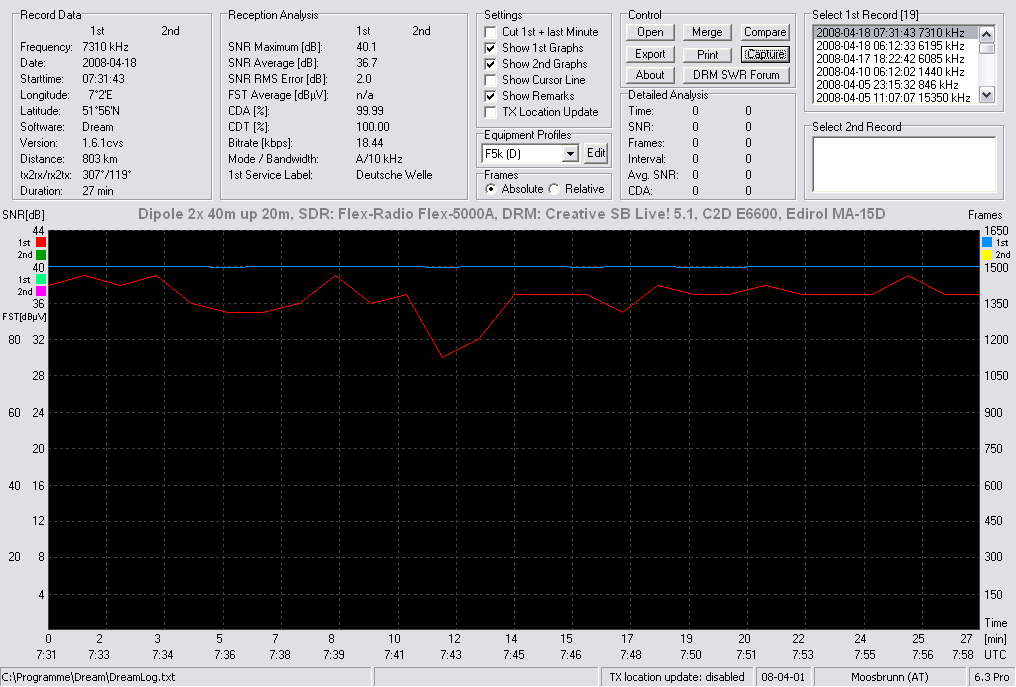
Task: Click the red 1st SNR color swatch
Action: pos(41,242)
